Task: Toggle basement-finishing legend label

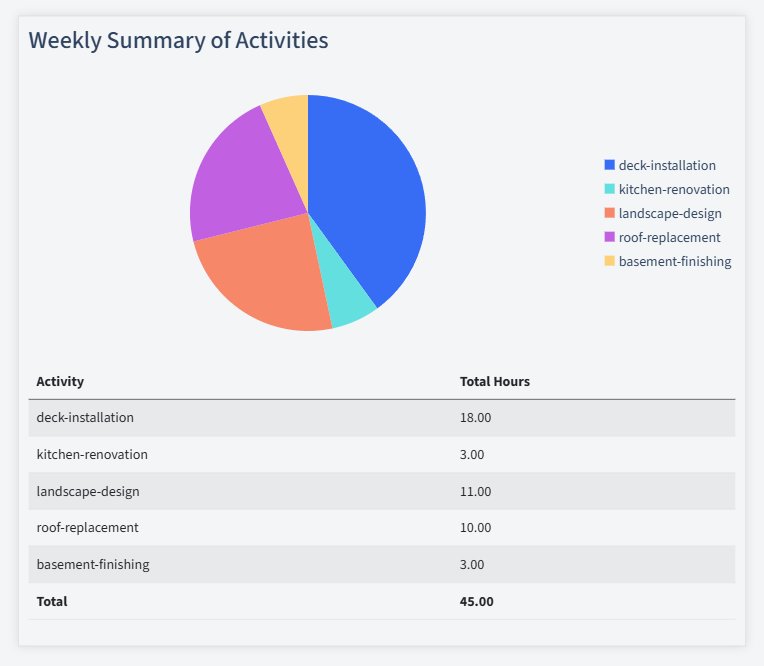Action: click(x=675, y=262)
